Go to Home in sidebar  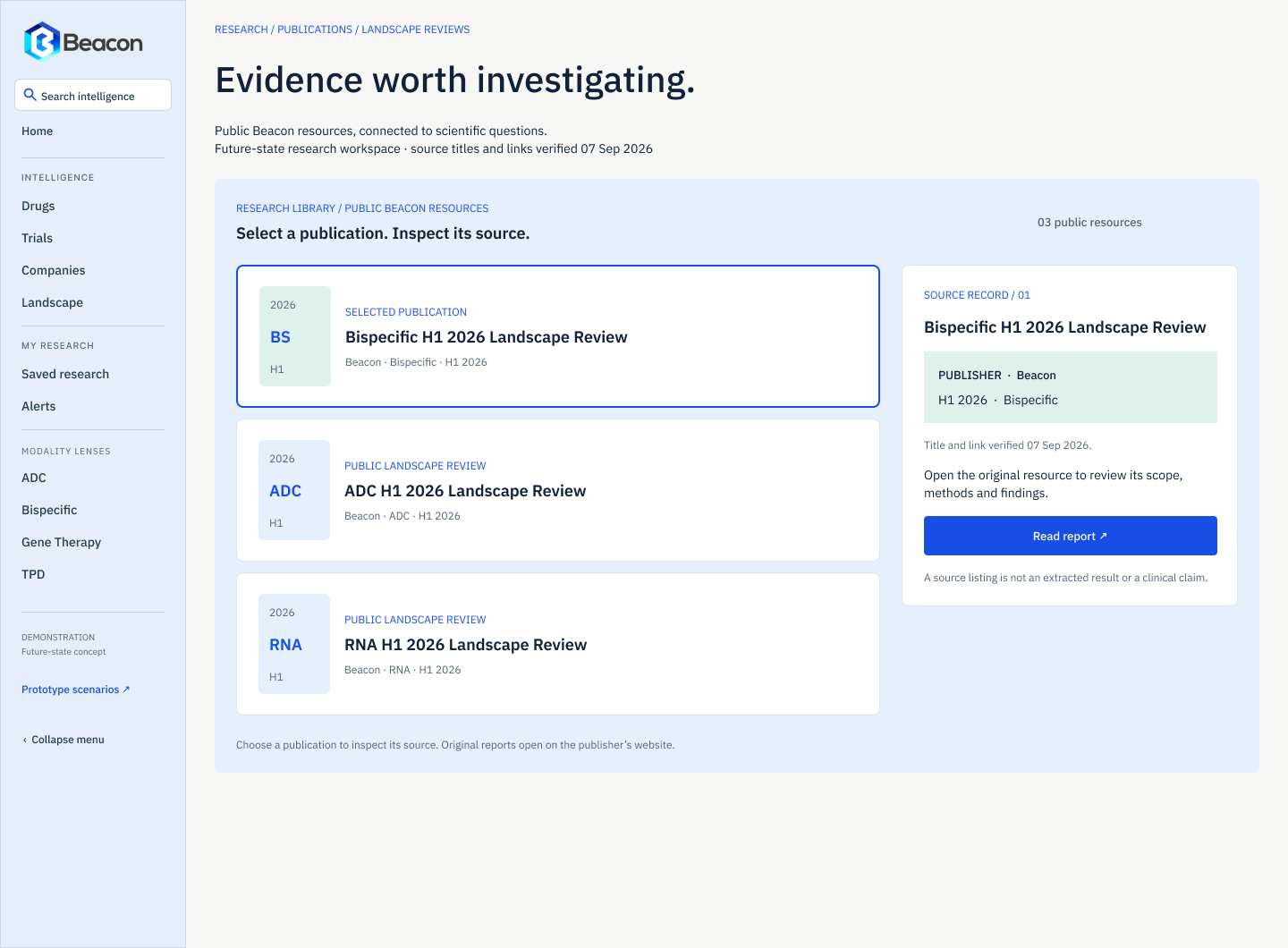[37, 131]
